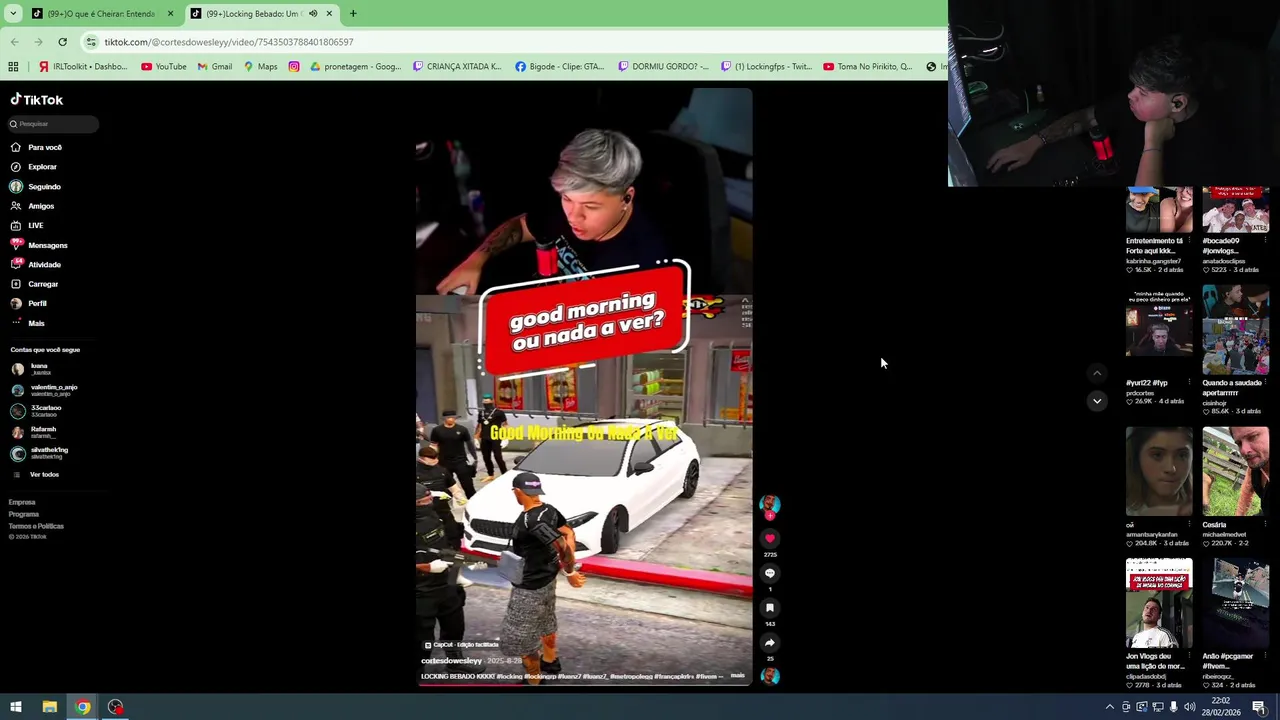This screenshot has height=720, width=1280.
Task: Open the IRLToolkit Dashboard bookmark
Action: point(83,67)
